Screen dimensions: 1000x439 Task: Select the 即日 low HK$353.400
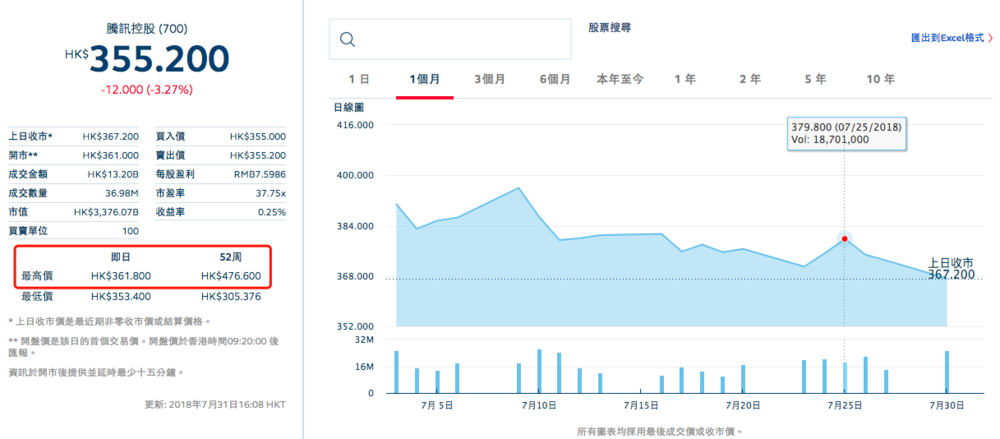[x=121, y=297]
